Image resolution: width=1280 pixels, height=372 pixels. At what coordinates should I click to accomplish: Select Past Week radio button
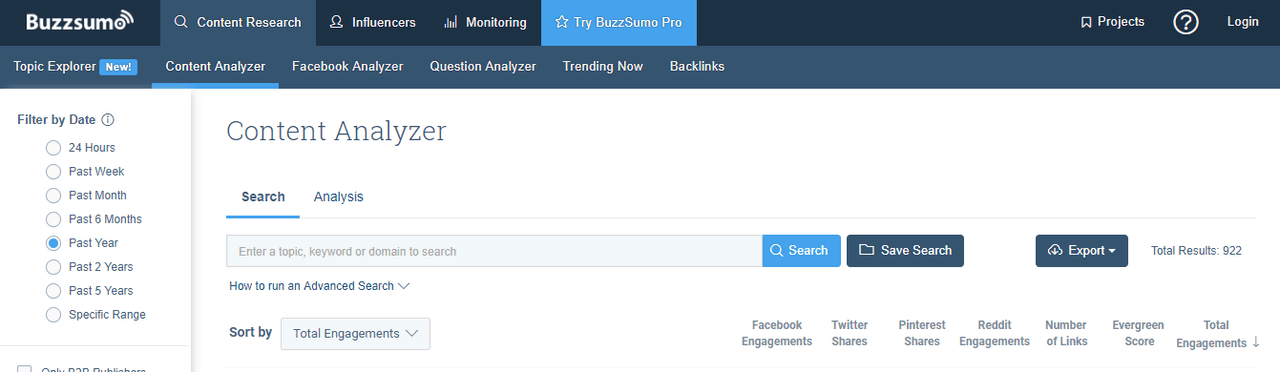click(54, 172)
